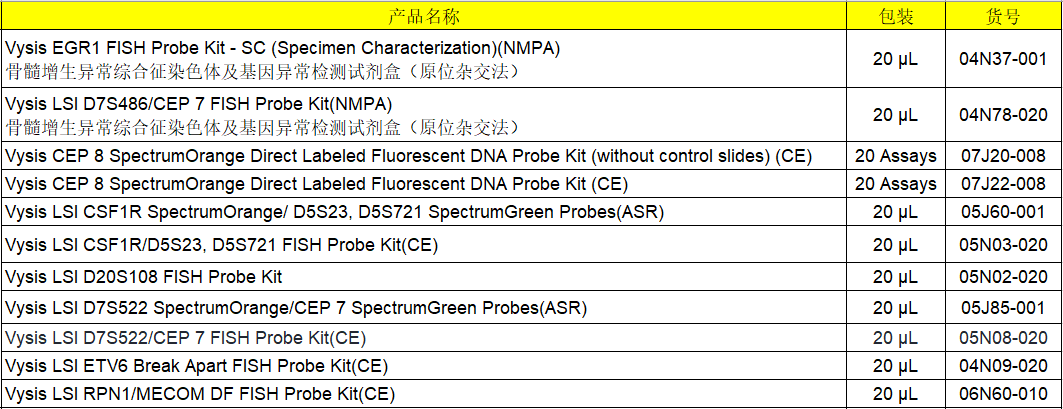Select catalog number 05N02-020

pos(1003,277)
